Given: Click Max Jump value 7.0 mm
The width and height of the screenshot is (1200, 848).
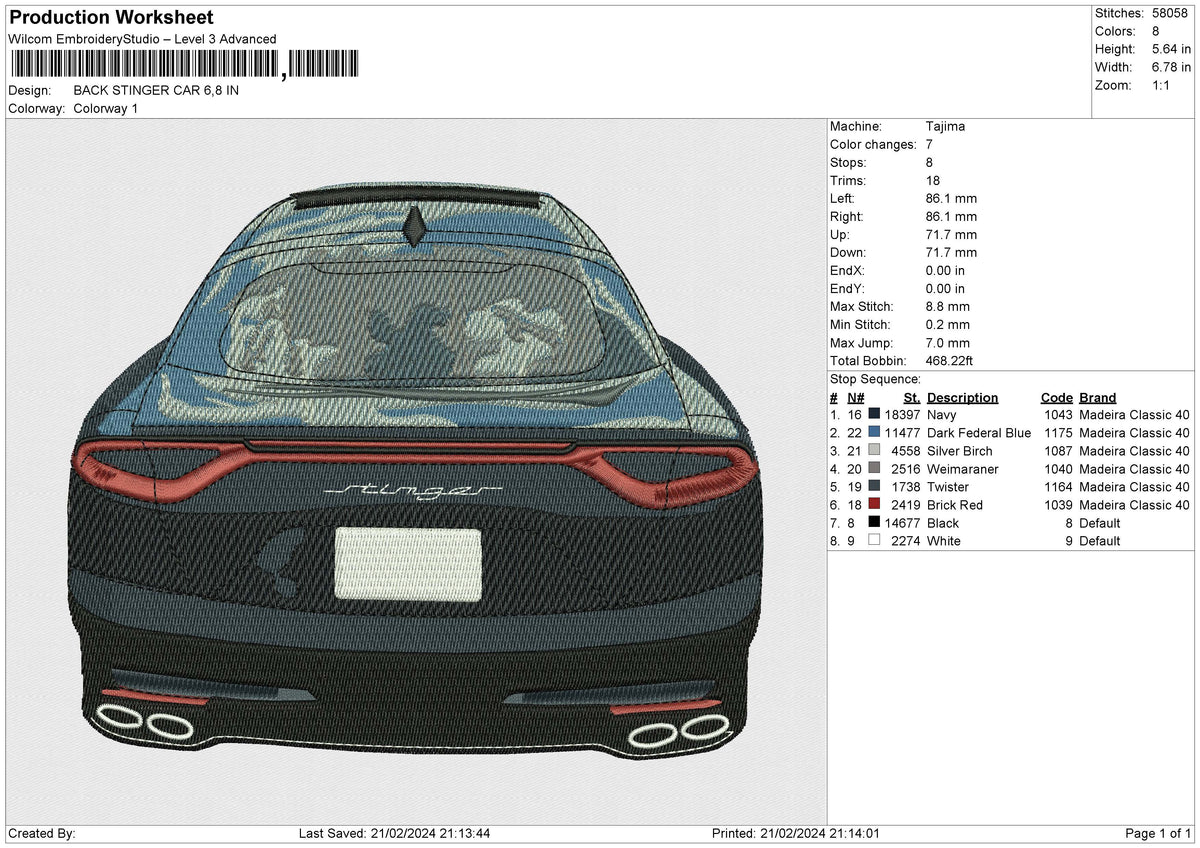Looking at the screenshot, I should tap(948, 342).
